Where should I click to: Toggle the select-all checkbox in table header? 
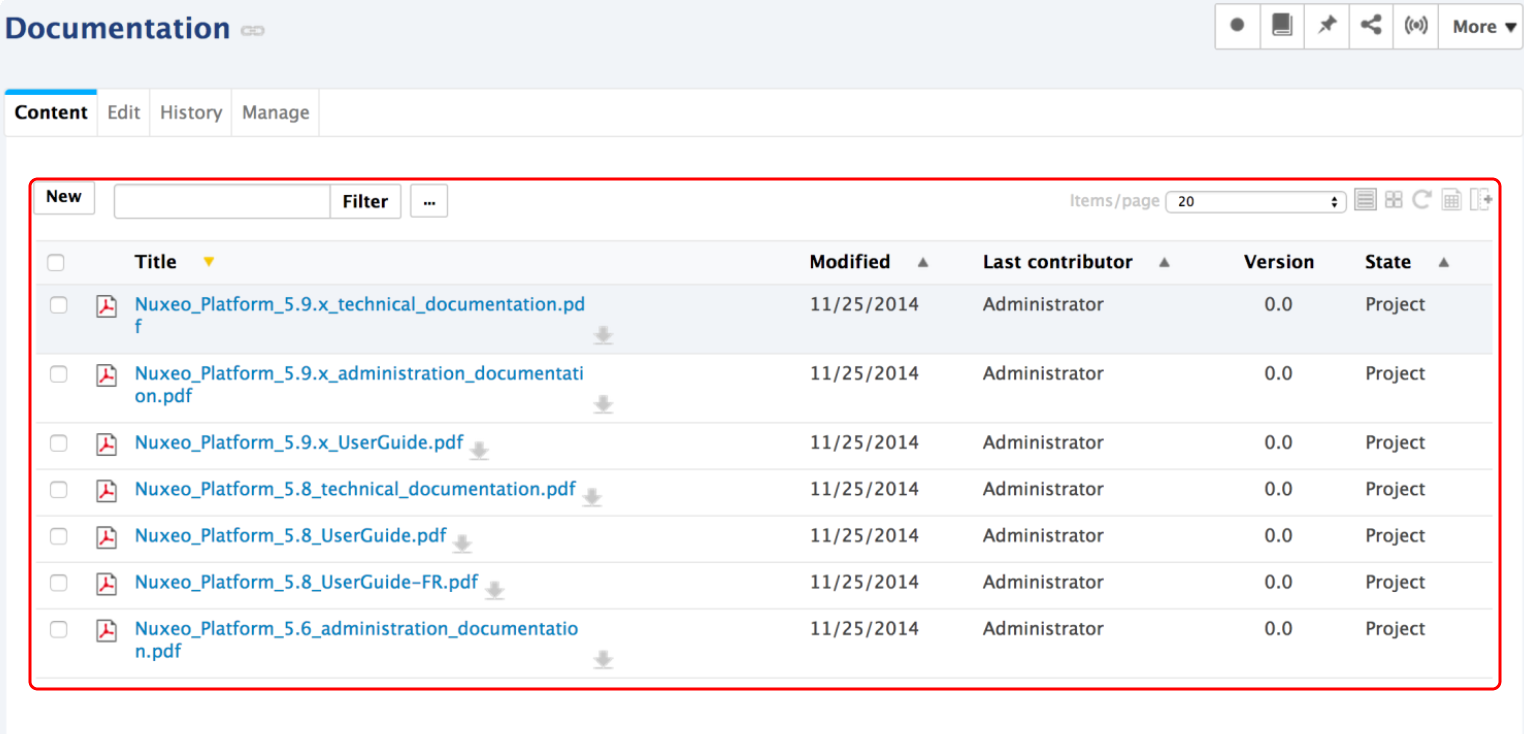56,263
